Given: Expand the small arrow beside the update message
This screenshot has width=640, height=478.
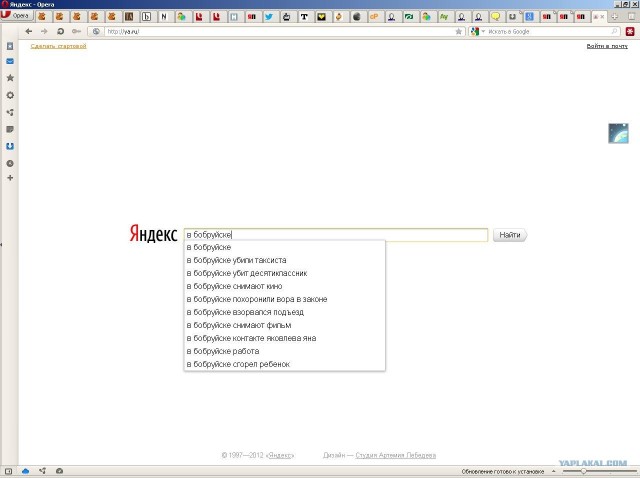Looking at the screenshot, I should pyautogui.click(x=553, y=471).
